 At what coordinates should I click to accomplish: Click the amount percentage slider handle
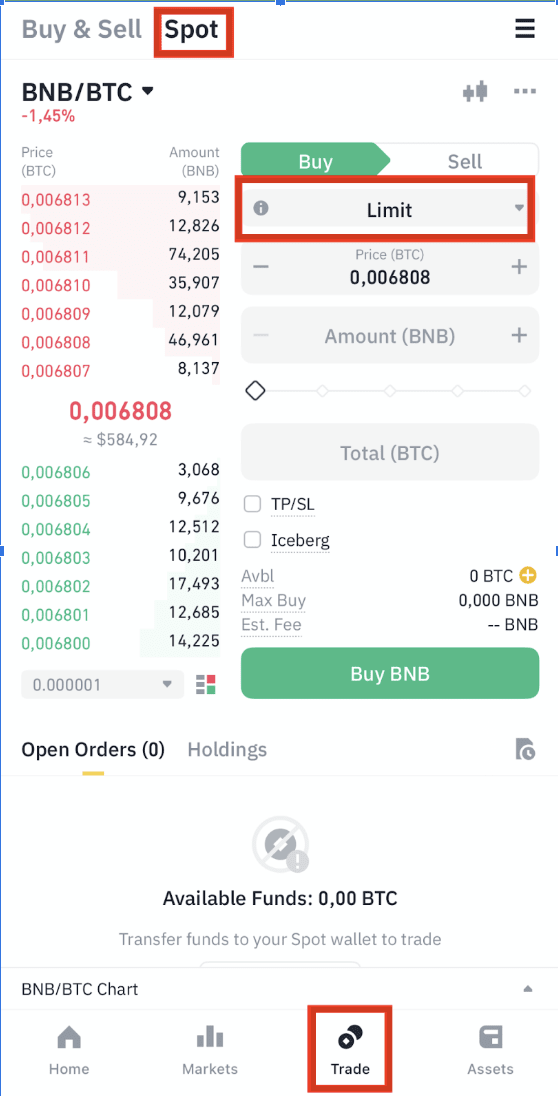coord(255,391)
